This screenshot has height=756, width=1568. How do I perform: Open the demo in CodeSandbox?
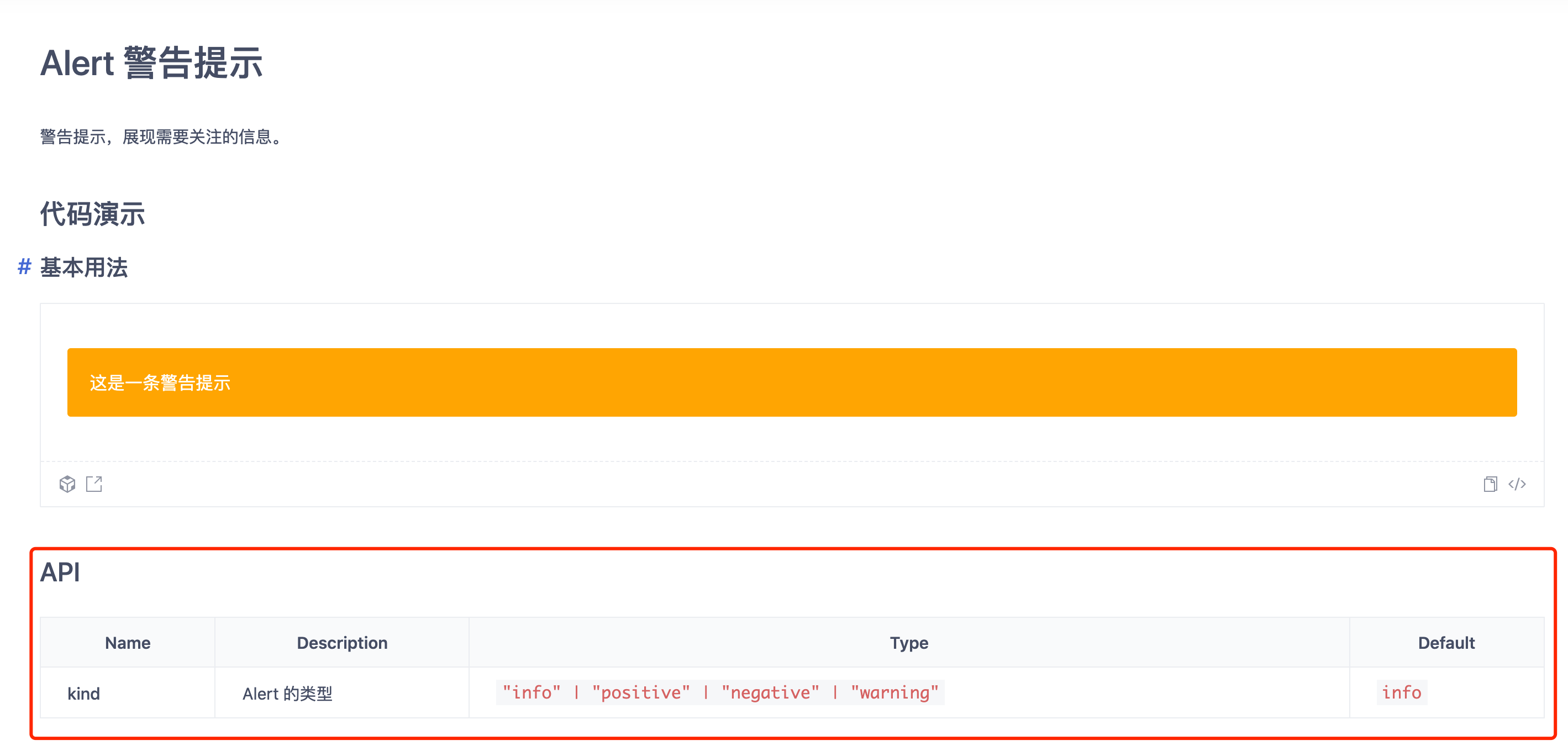(67, 484)
